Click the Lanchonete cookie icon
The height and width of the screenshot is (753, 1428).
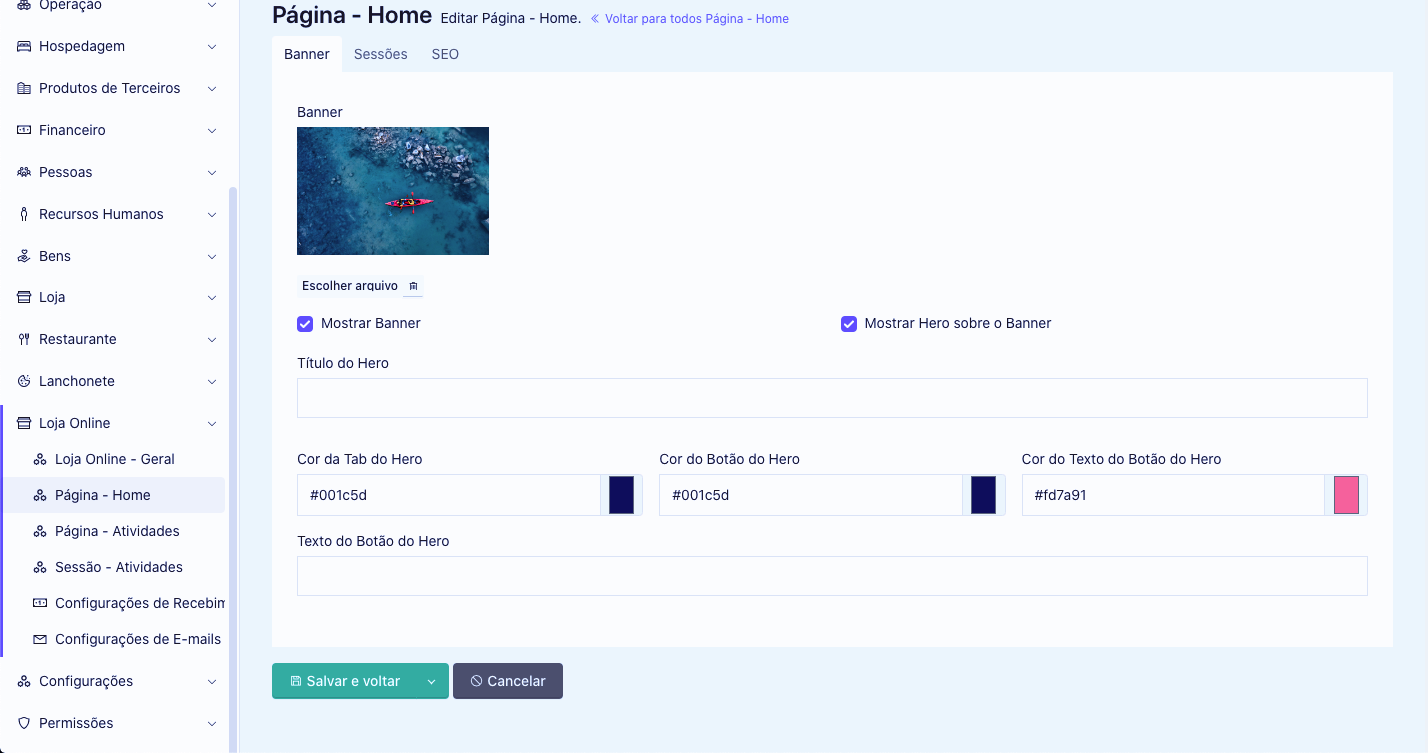coord(24,381)
